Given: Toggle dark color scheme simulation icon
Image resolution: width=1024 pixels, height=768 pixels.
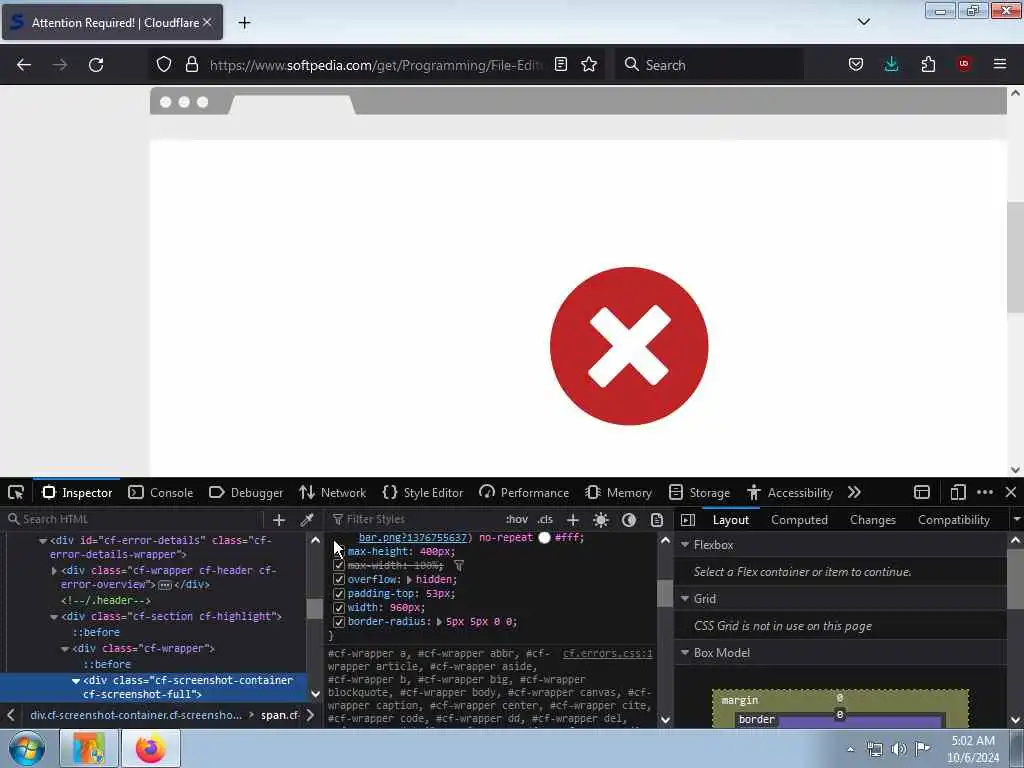Looking at the screenshot, I should click(x=629, y=520).
